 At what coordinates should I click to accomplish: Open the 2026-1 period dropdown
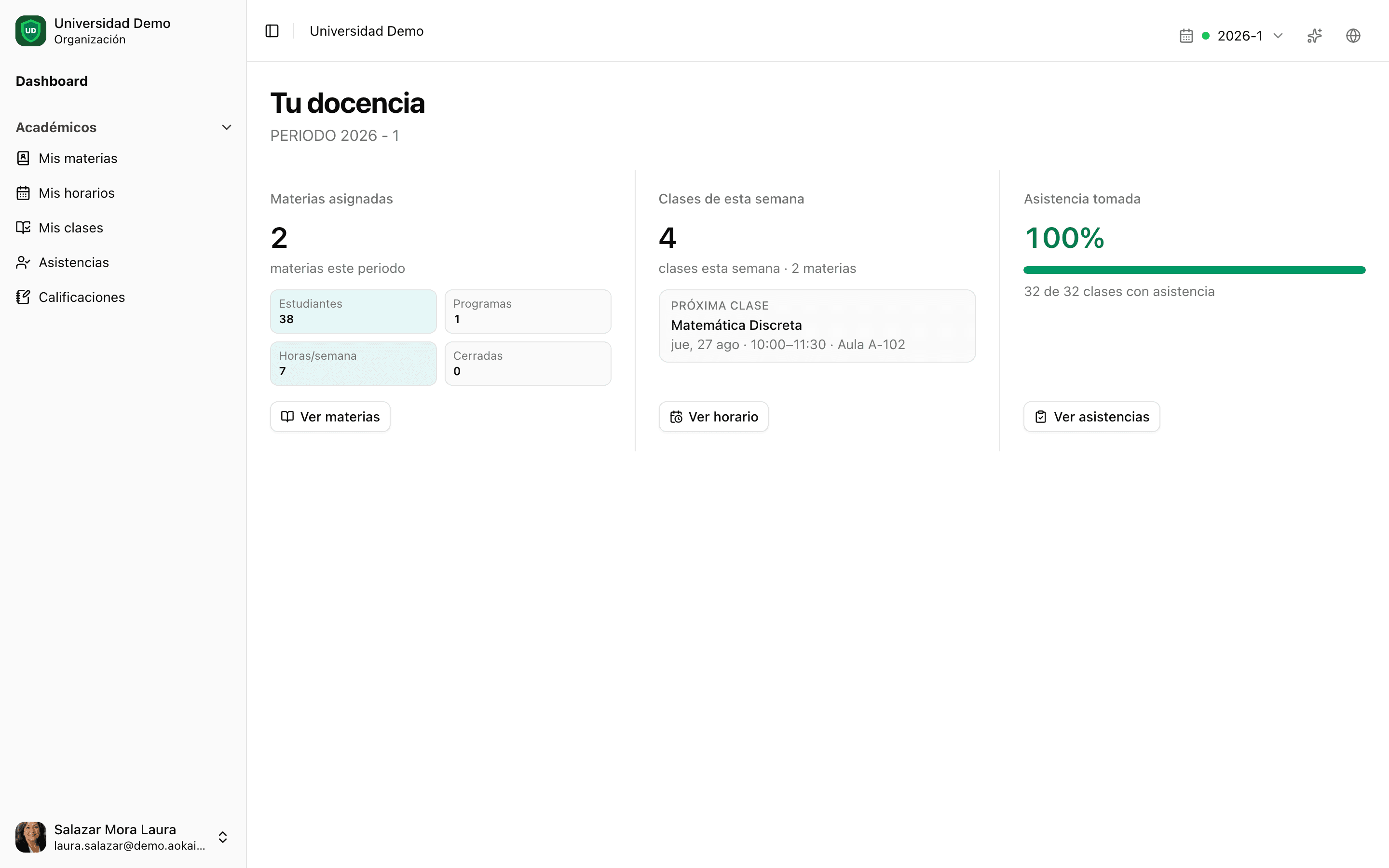1232,36
